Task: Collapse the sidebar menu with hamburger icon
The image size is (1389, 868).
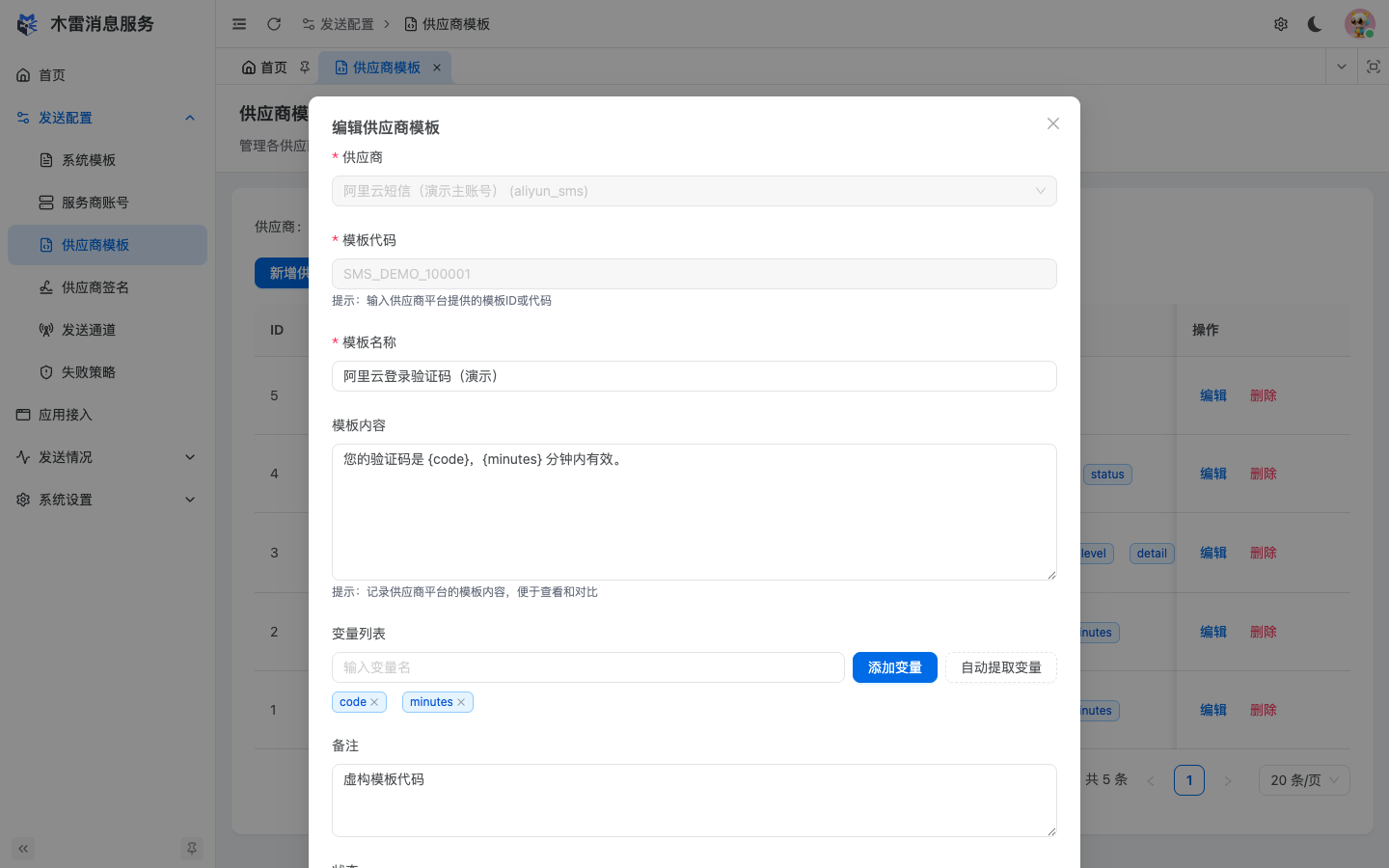Action: pos(239,24)
